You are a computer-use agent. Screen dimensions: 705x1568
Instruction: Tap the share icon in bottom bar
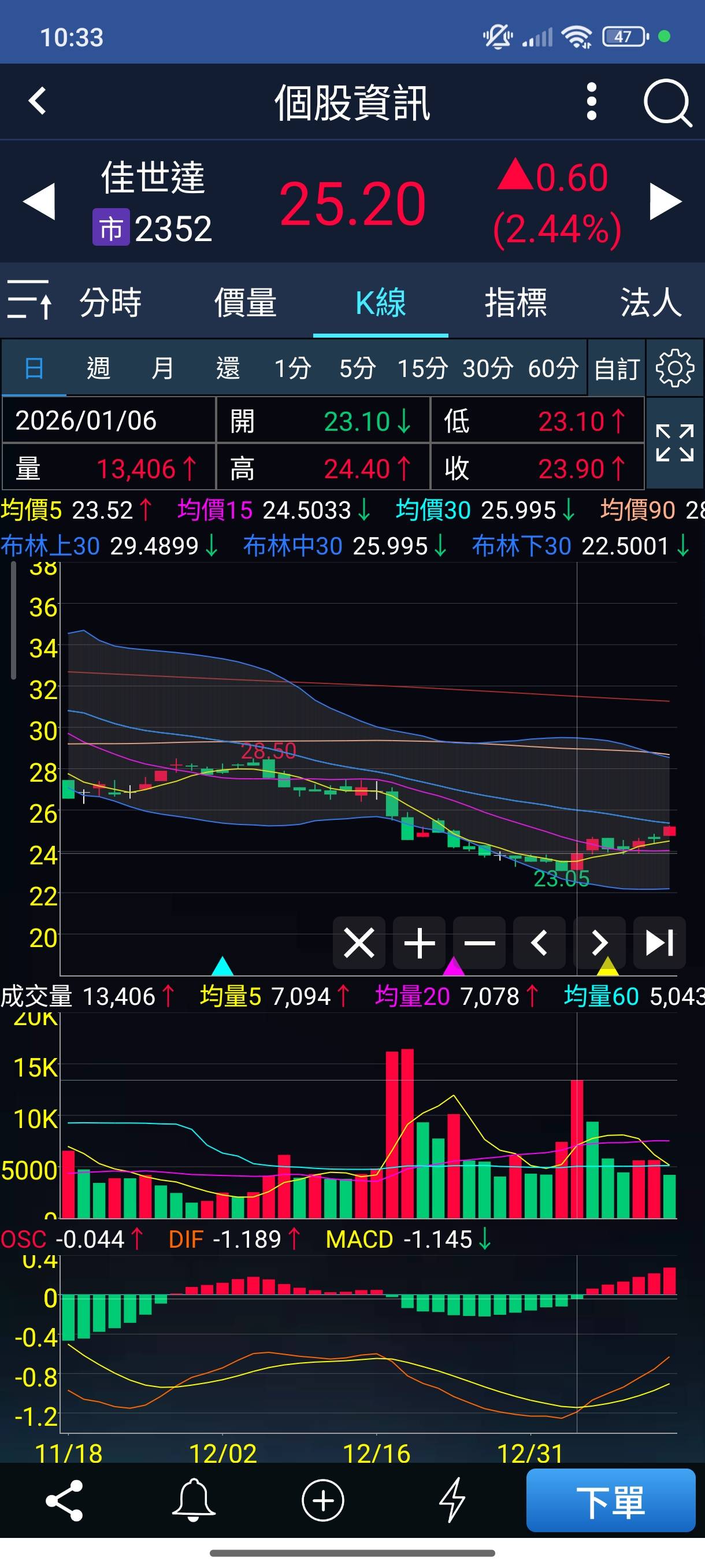(65, 1500)
